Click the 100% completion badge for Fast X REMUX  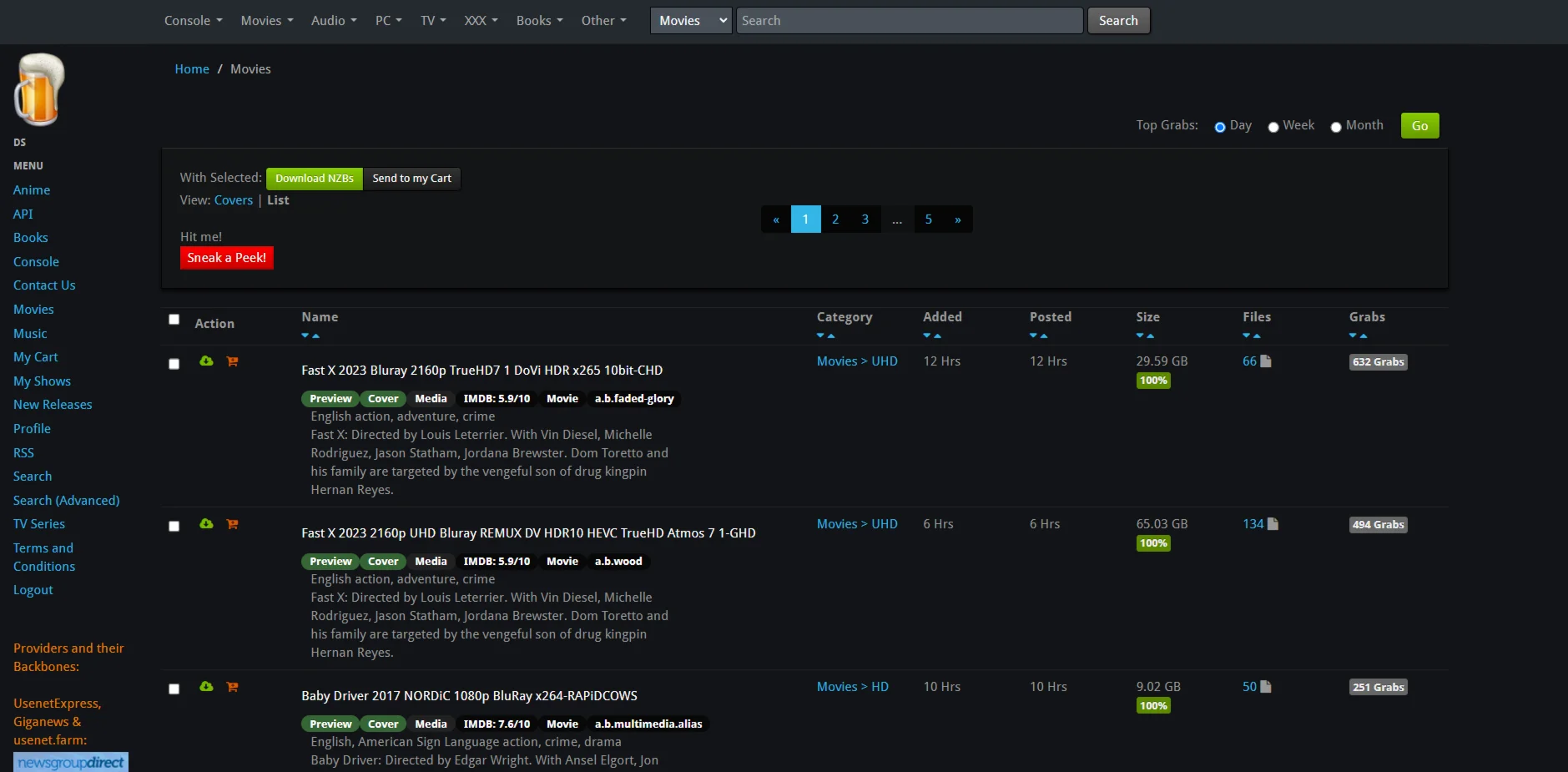1153,543
